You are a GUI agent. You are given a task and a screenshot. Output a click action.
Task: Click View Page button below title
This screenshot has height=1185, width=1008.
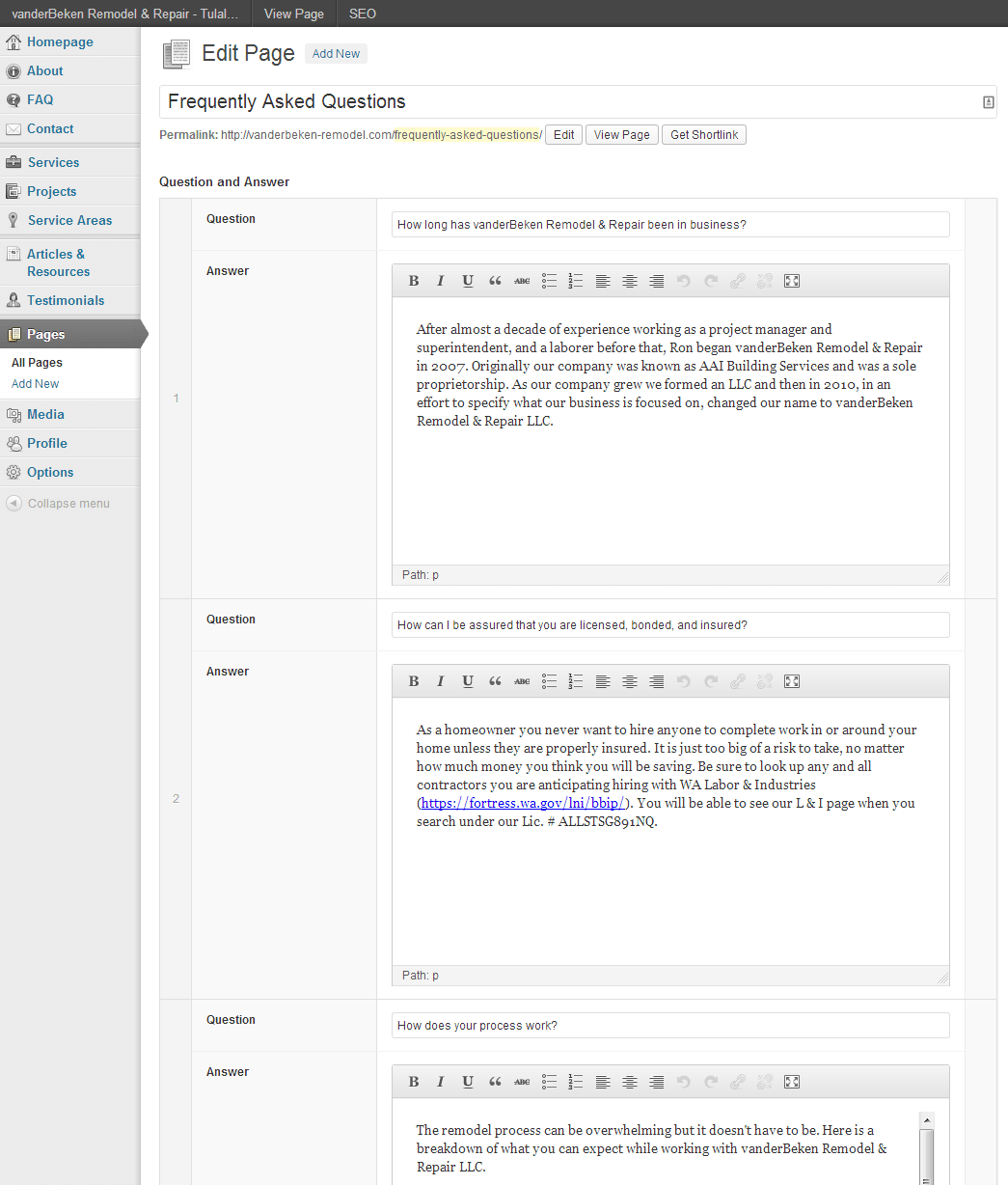[x=622, y=135]
